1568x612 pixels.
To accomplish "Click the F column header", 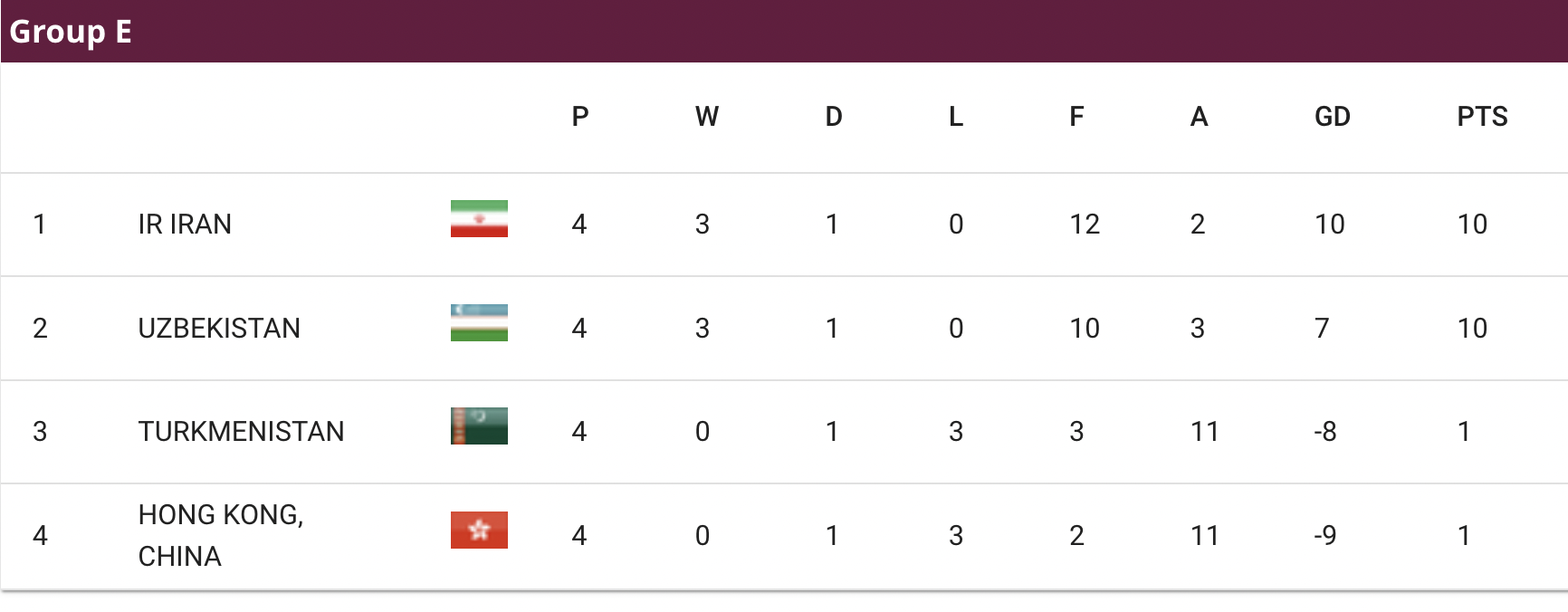I will point(1076,116).
